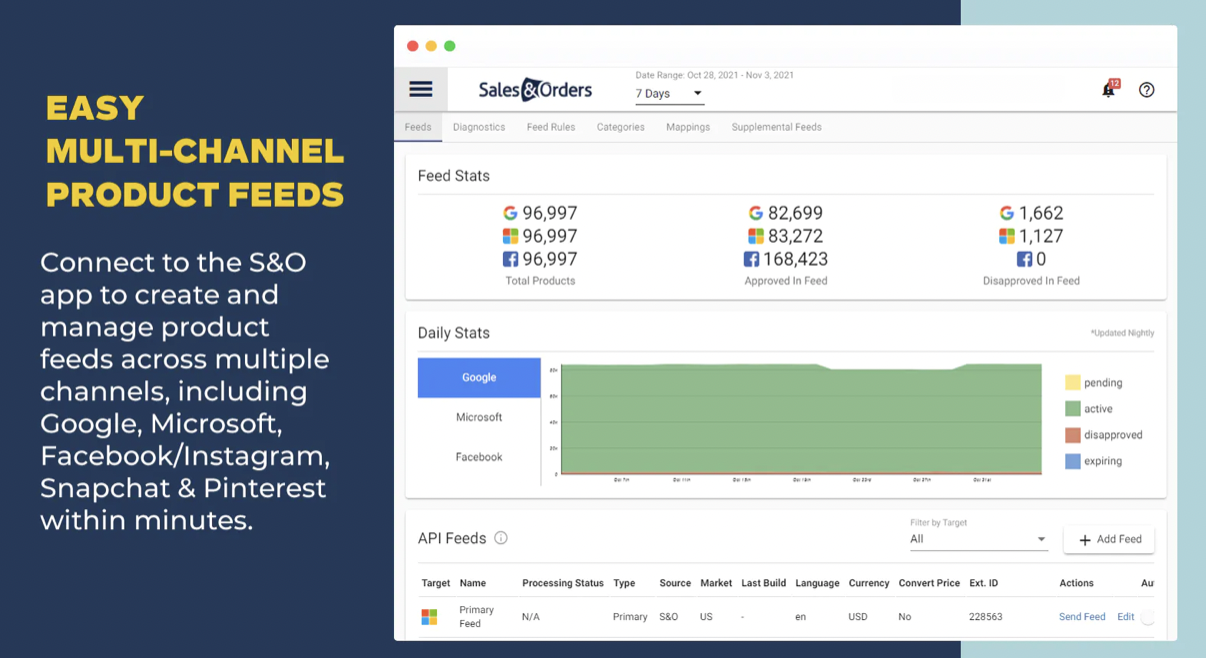Select Google in Daily Stats channels
Image resolution: width=1206 pixels, height=658 pixels.
click(x=479, y=377)
